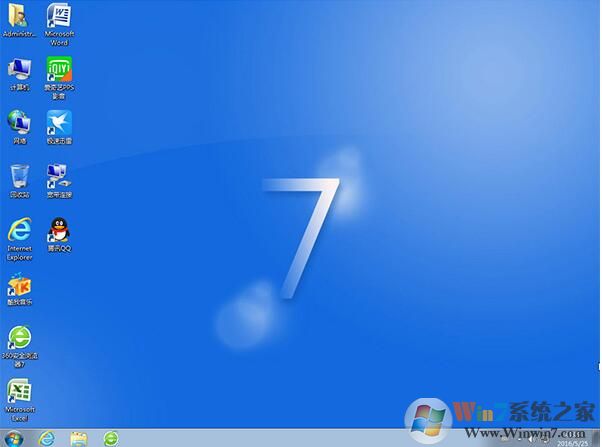Click Internet Explorer pinned on taskbar
The image size is (602, 447).
tap(46, 439)
